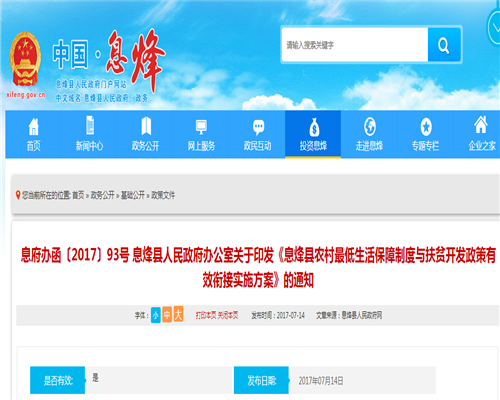The width and height of the screenshot is (500, 400).
Task: Click the 关闭本页 close page link
Action: (228, 315)
